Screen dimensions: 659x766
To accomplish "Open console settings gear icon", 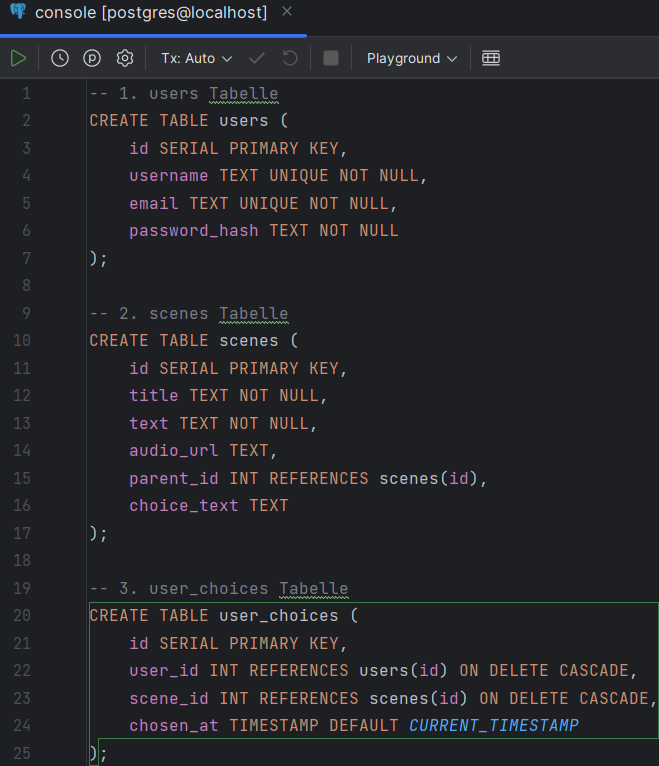I will [125, 58].
